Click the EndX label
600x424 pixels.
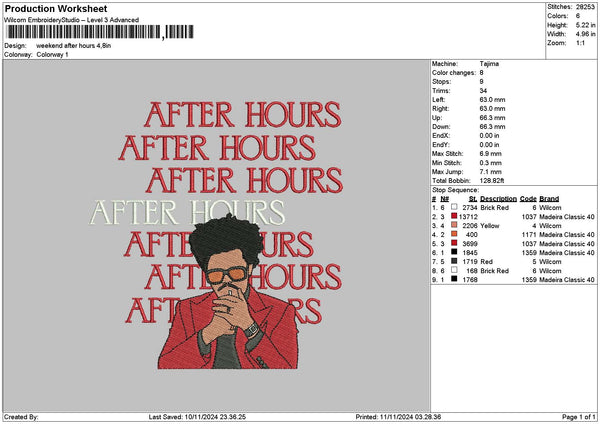pos(441,136)
